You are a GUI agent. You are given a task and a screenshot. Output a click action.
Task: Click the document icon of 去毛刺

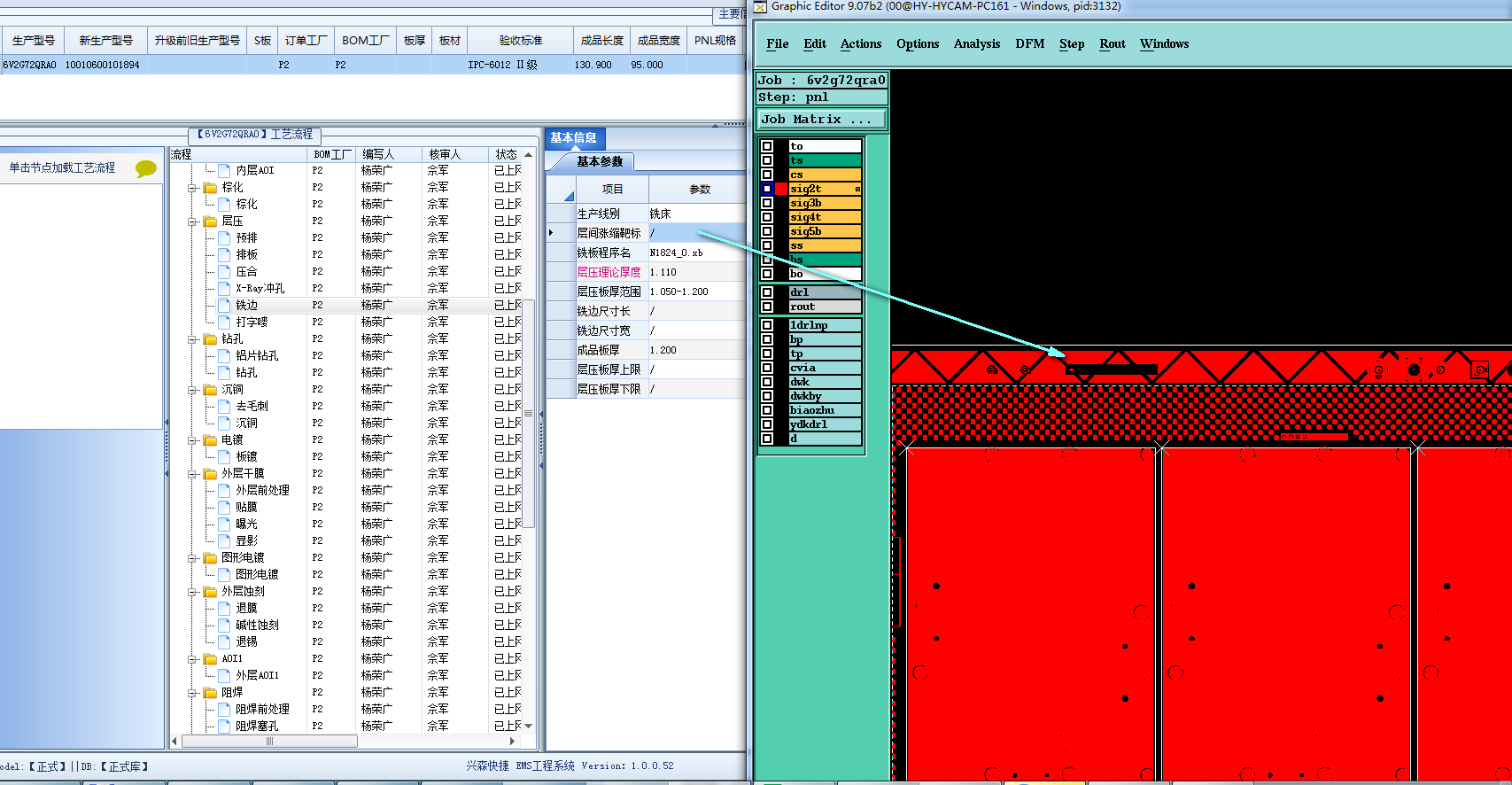click(x=224, y=406)
